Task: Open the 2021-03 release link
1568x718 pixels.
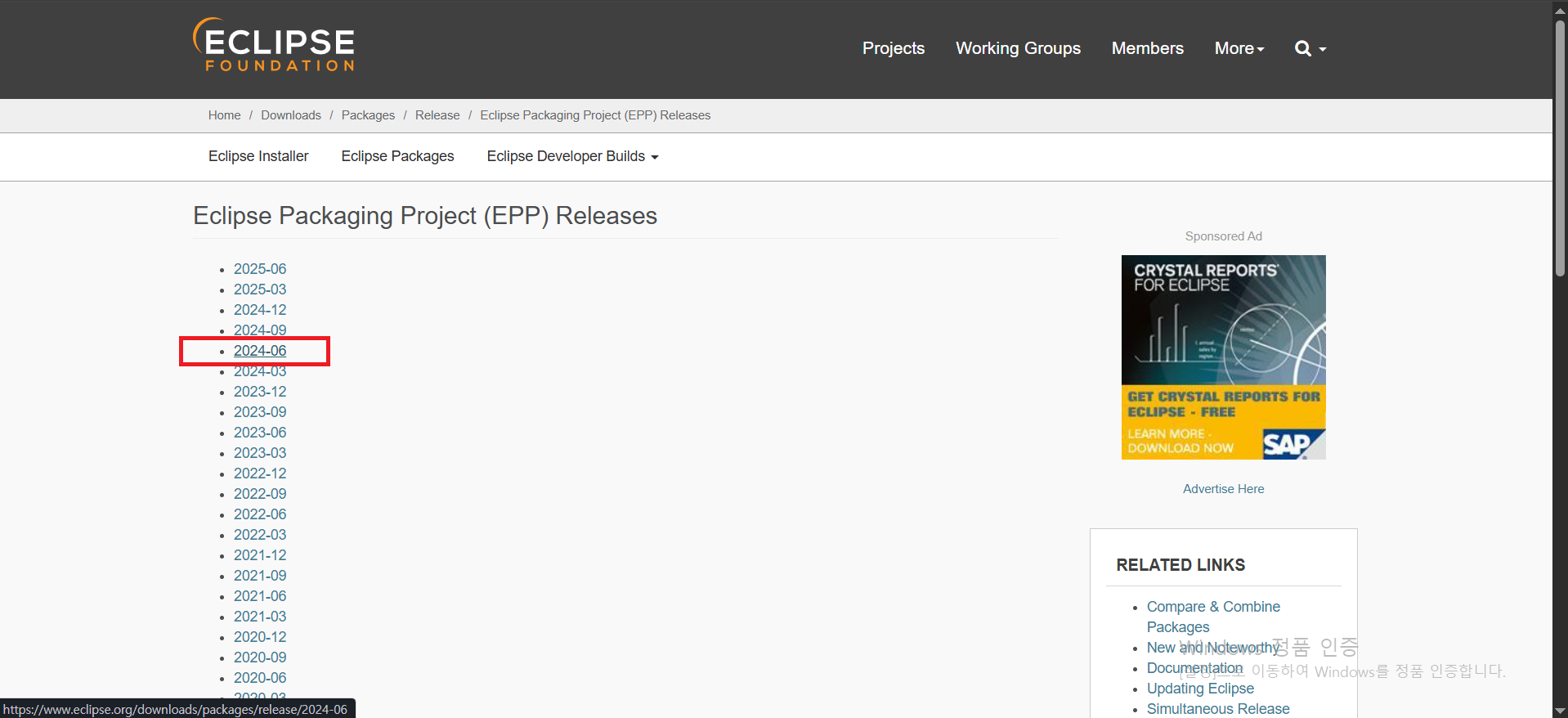Action: [x=260, y=617]
